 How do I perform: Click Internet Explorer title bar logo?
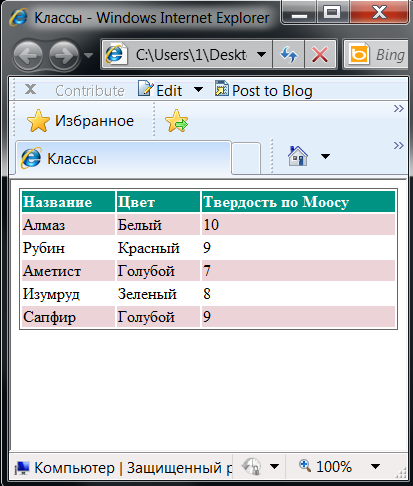(19, 17)
